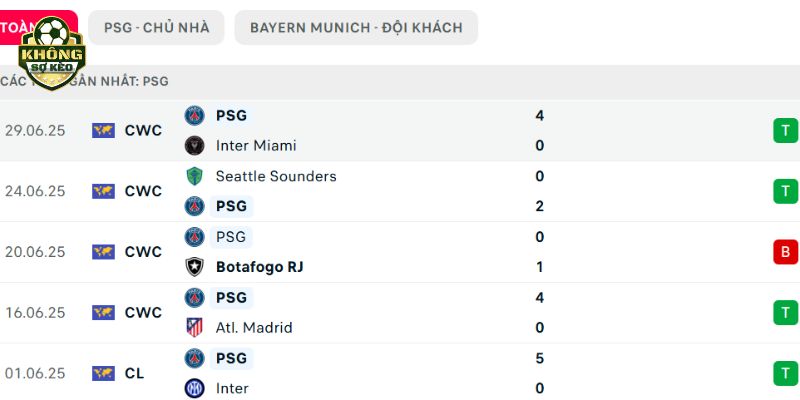Open the Inter Milan blue logo
Viewport: 800px width, 400px height.
[194, 388]
